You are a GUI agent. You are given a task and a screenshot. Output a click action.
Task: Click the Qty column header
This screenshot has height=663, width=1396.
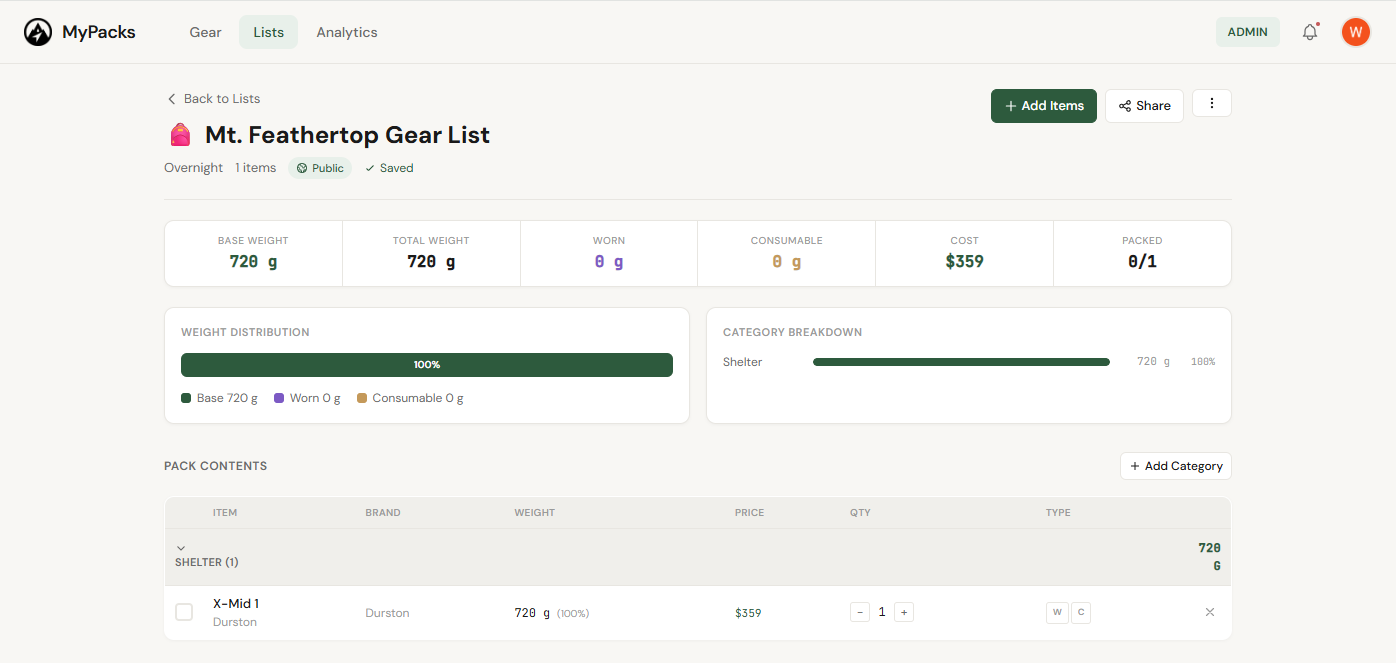tap(860, 513)
